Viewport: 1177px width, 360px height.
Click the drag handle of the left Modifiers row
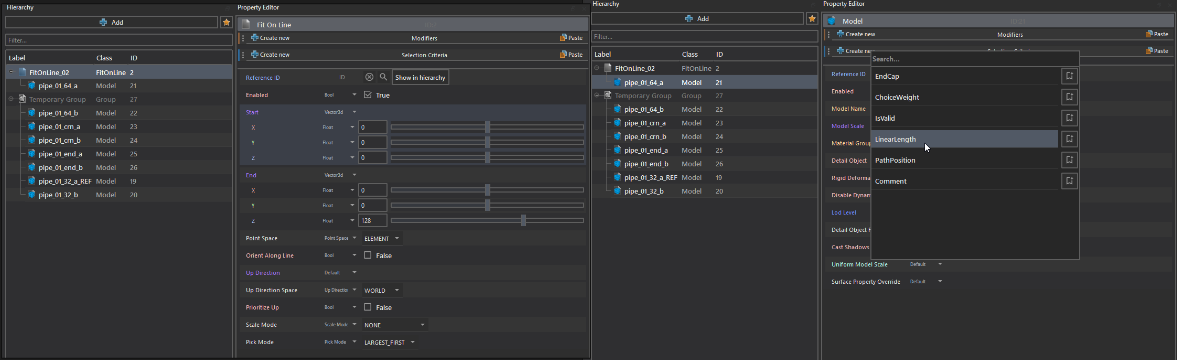(242, 38)
